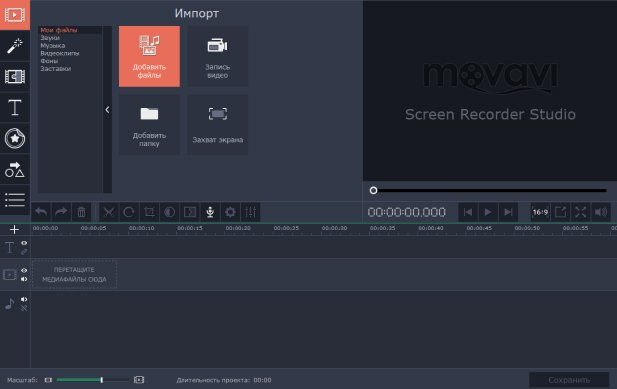Image resolution: width=617 pixels, height=389 pixels.
Task: Open color adjustments icon
Action: pyautogui.click(x=170, y=212)
